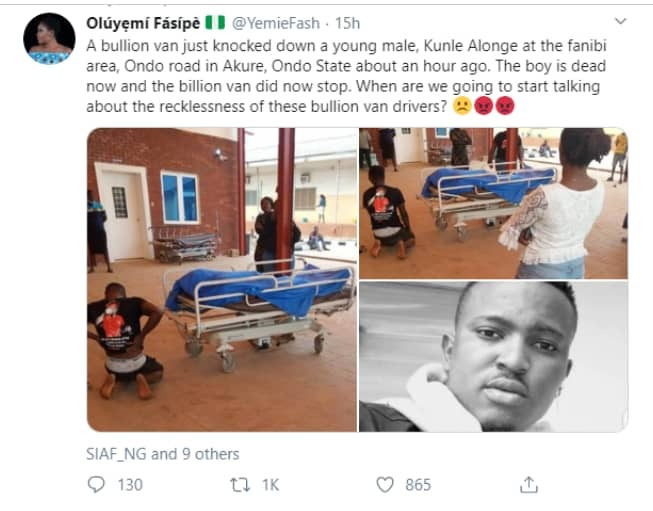View the top-right photo with woman standing
The height and width of the screenshot is (511, 653).
pos(493,203)
